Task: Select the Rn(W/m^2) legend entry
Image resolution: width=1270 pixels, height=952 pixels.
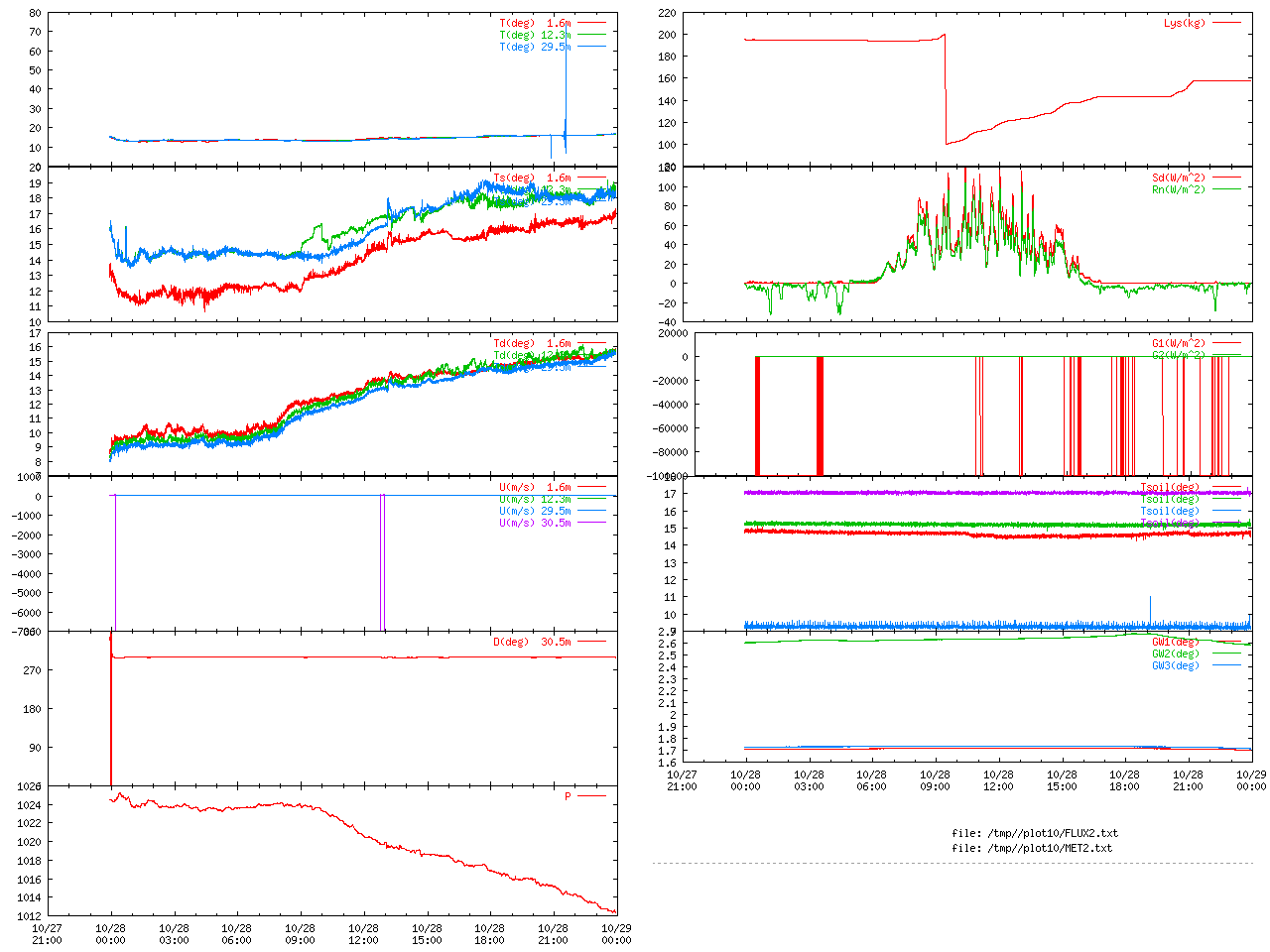Action: coord(1178,190)
